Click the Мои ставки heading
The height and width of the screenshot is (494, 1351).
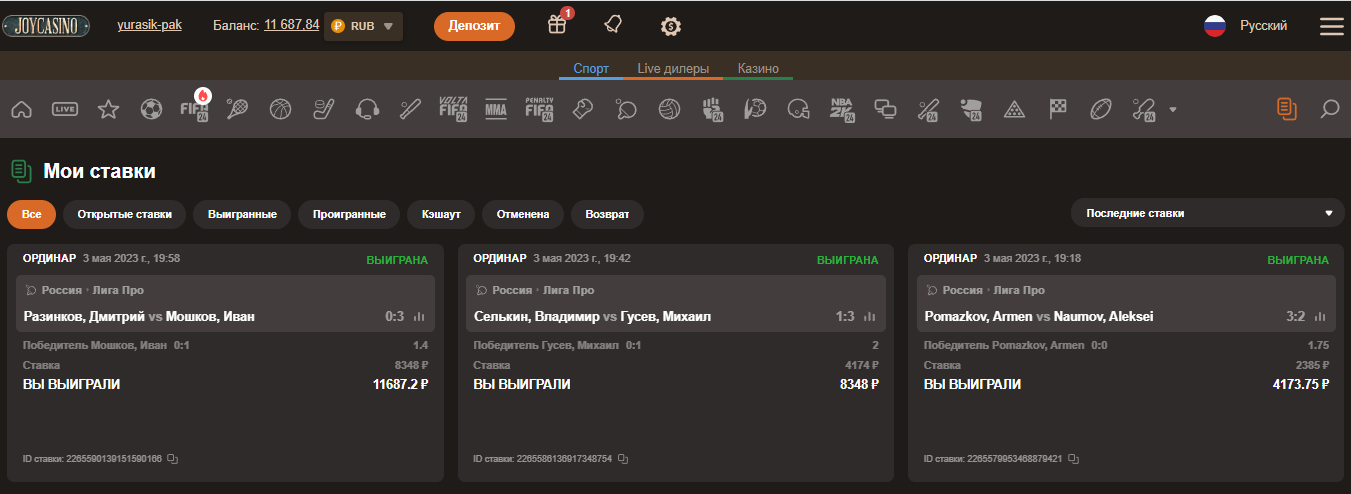point(99,172)
